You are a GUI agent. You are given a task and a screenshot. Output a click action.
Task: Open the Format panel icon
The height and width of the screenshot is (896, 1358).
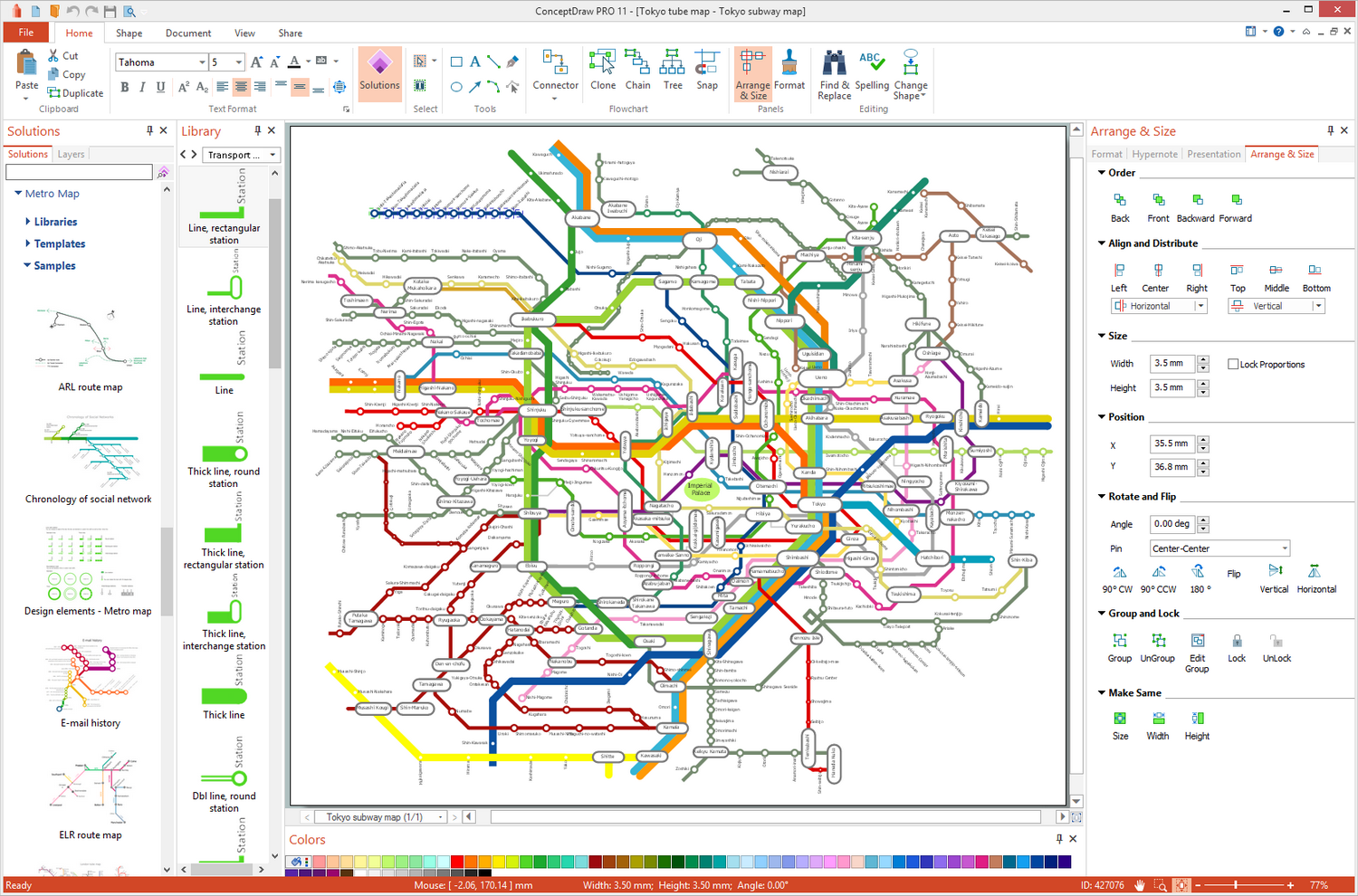[x=789, y=71]
